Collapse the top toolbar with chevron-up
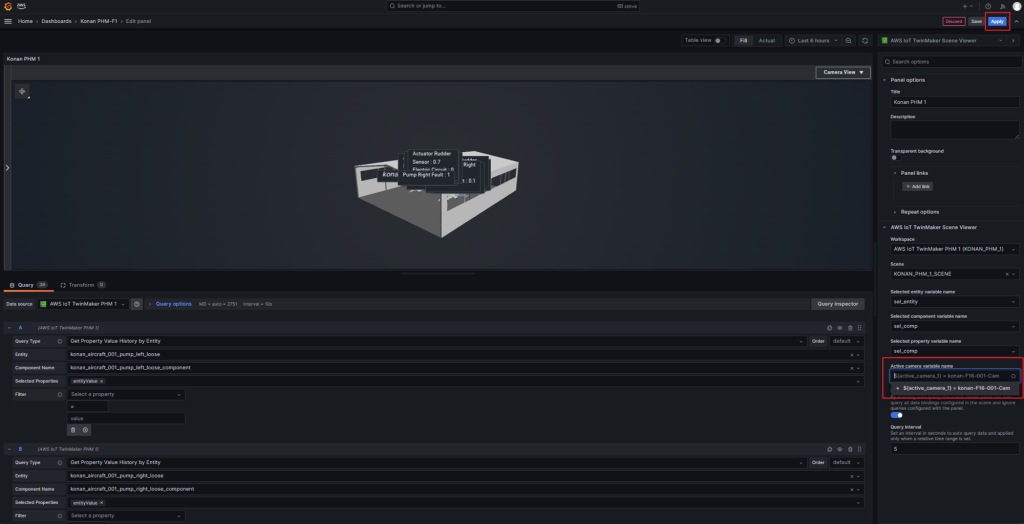The height and width of the screenshot is (524, 1024). 1016,22
